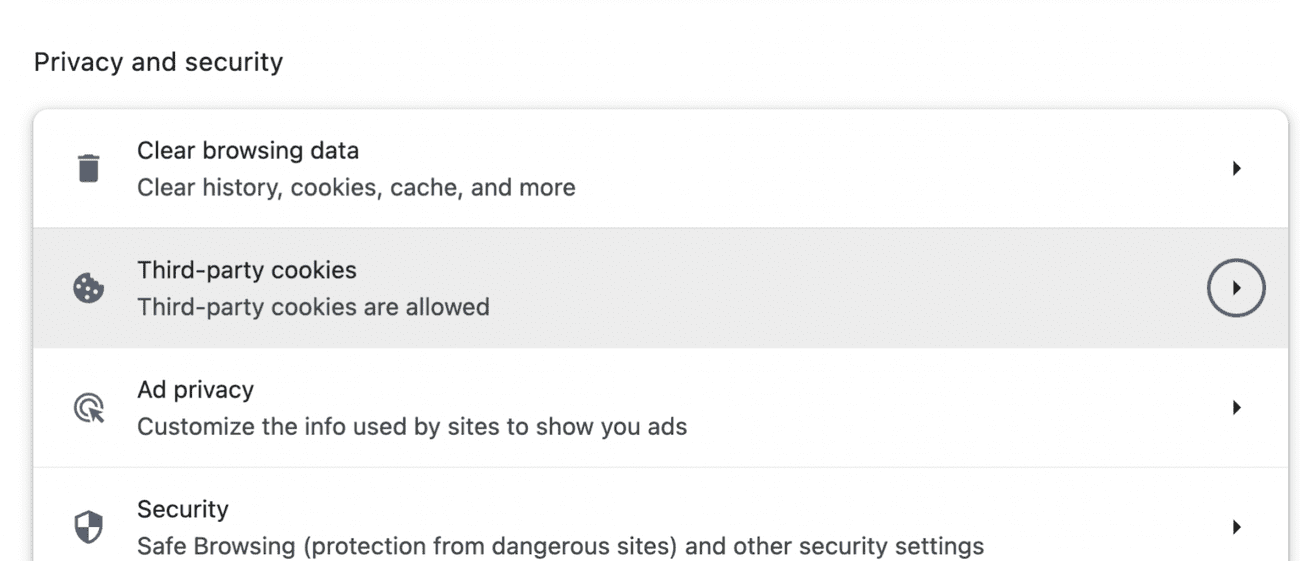Open the "Security" title text
Viewport: 1300px width, 561px height.
coord(183,509)
